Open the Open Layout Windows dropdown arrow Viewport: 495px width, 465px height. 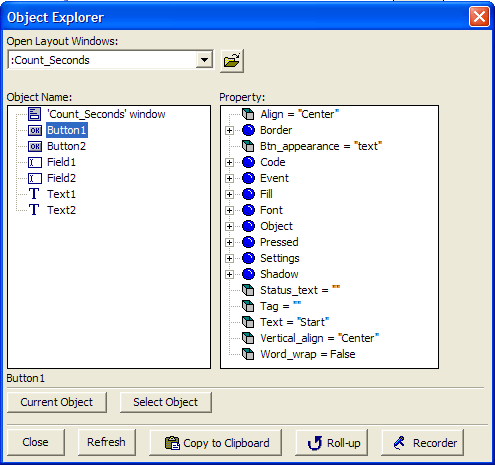tap(204, 60)
